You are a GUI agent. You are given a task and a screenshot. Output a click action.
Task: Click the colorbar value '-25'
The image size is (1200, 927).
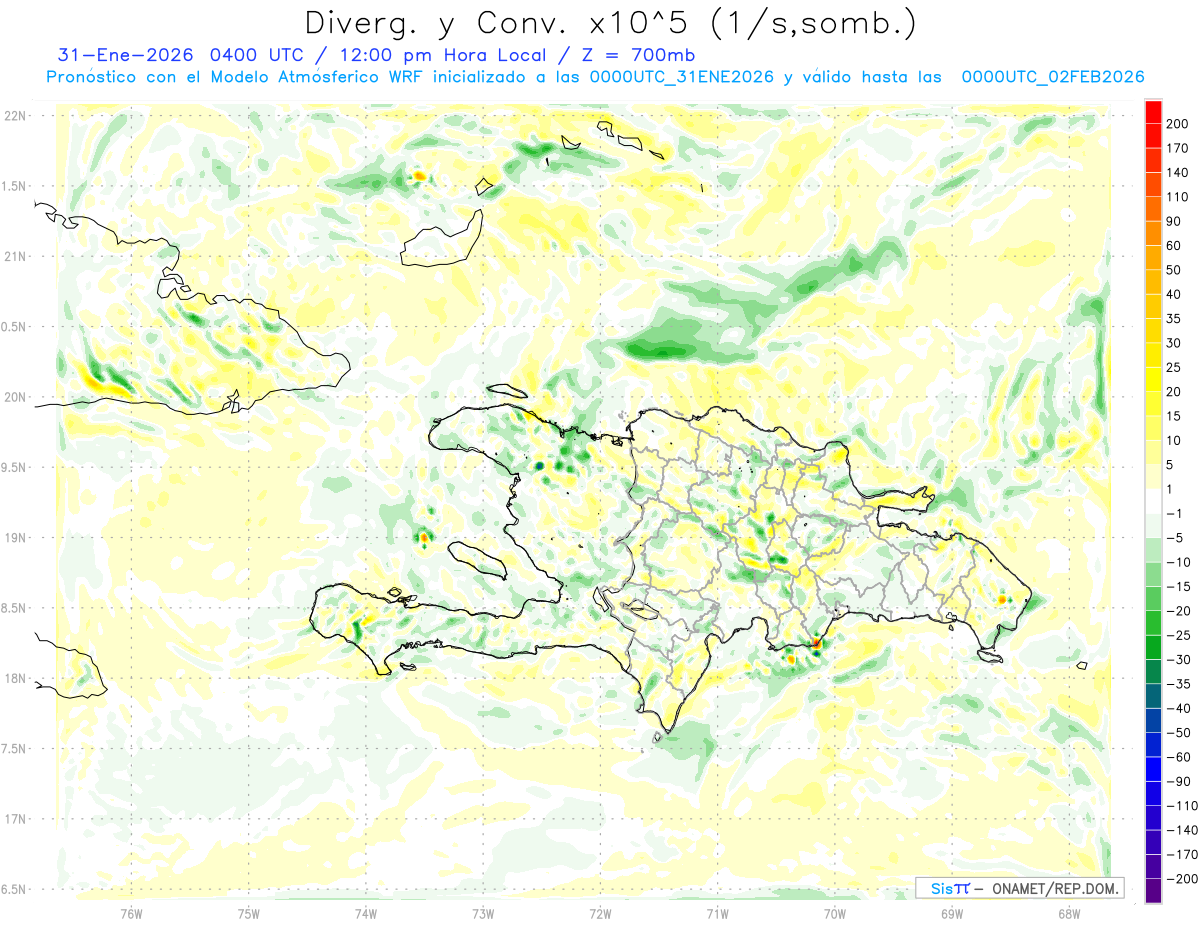1178,635
